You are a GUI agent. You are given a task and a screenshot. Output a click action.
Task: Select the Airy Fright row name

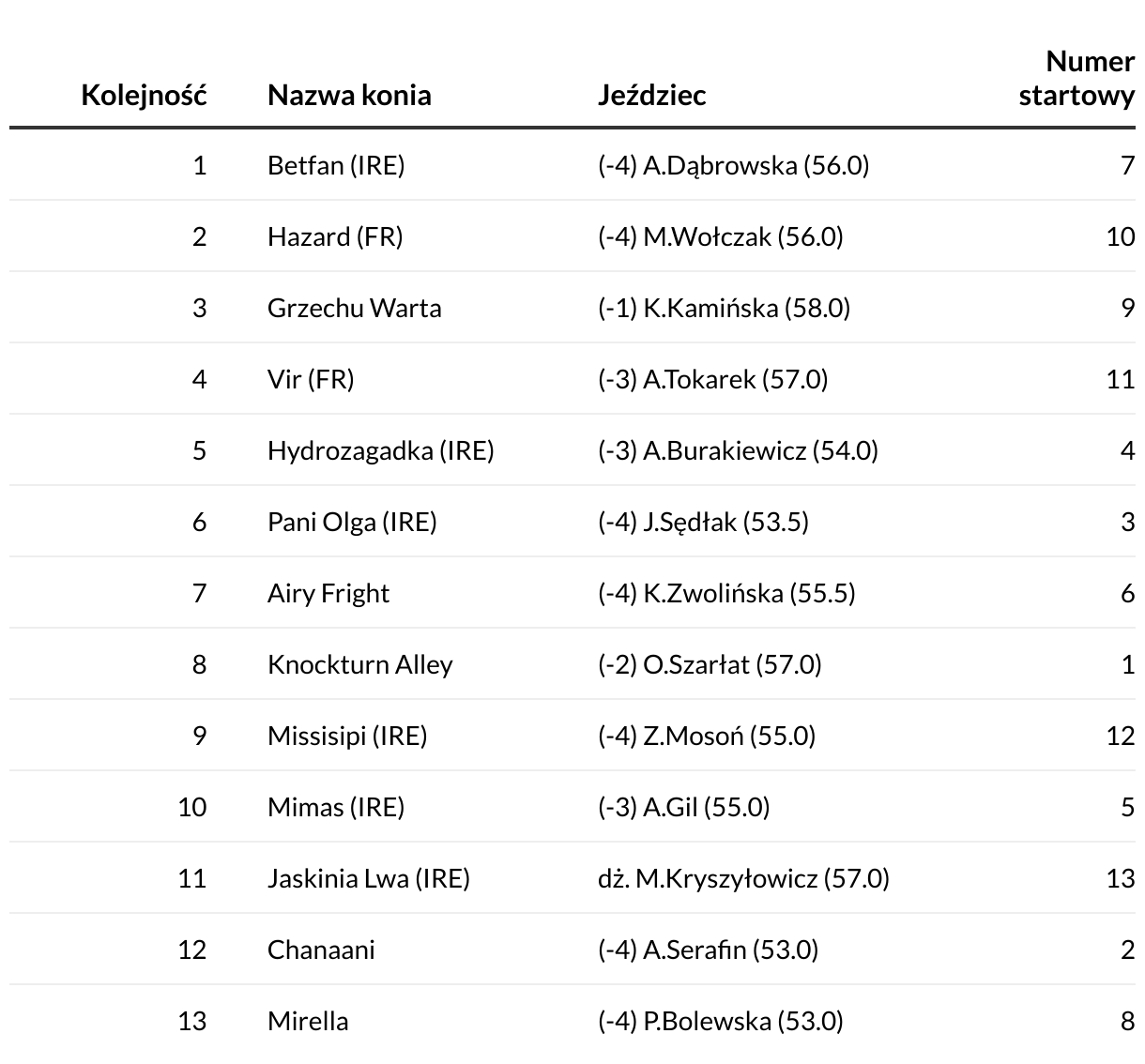pyautogui.click(x=328, y=594)
